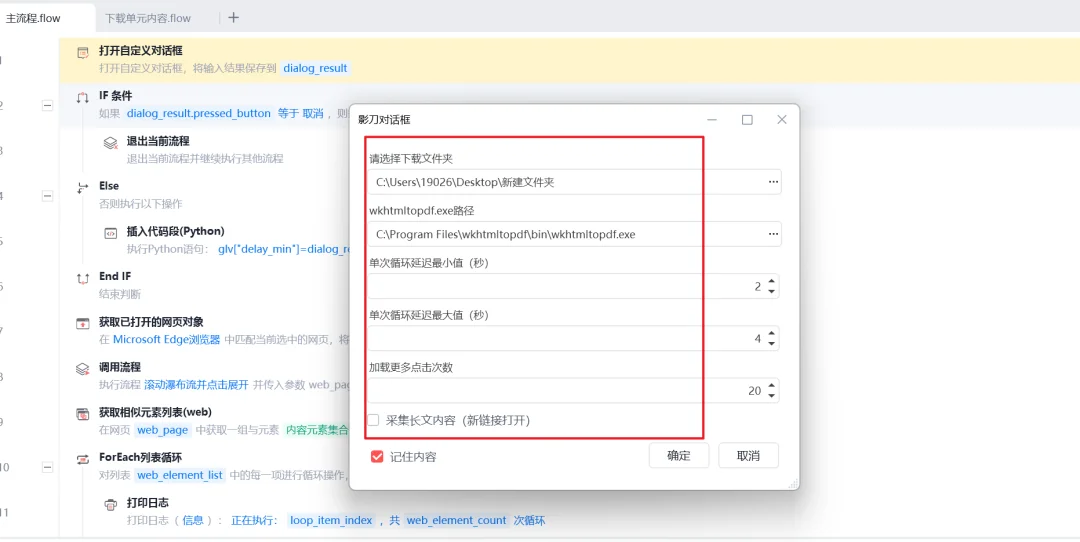The width and height of the screenshot is (1080, 542).
Task: Click the 请选择下载文件夹 label
Action: [411, 159]
